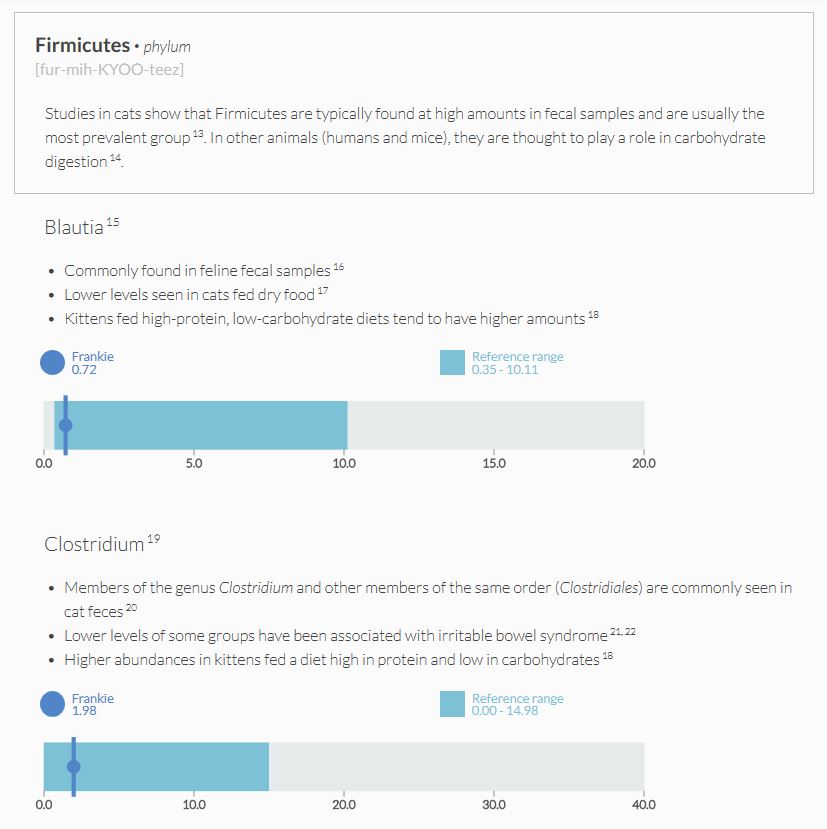Open footnote 15 beside the Blautia heading

113,223
